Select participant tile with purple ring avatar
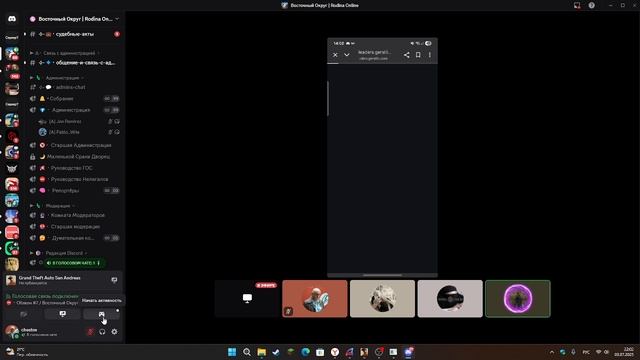The width and height of the screenshot is (640, 360). click(518, 298)
